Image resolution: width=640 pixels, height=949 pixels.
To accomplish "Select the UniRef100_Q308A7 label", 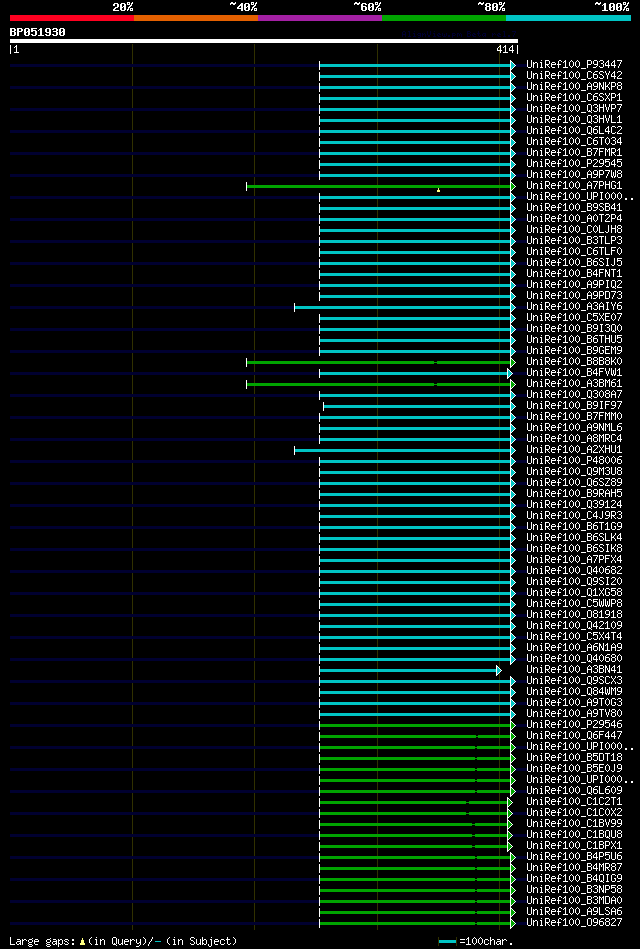I will [574, 395].
